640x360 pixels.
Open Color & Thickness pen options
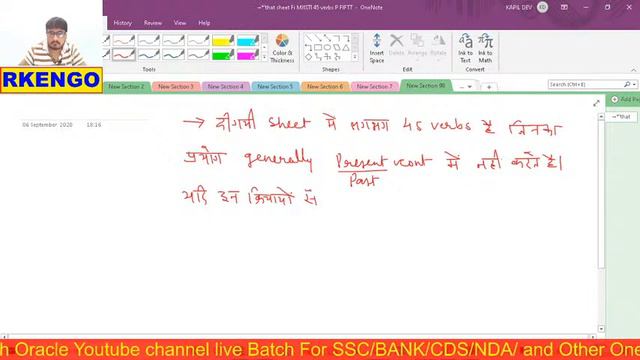[x=282, y=48]
